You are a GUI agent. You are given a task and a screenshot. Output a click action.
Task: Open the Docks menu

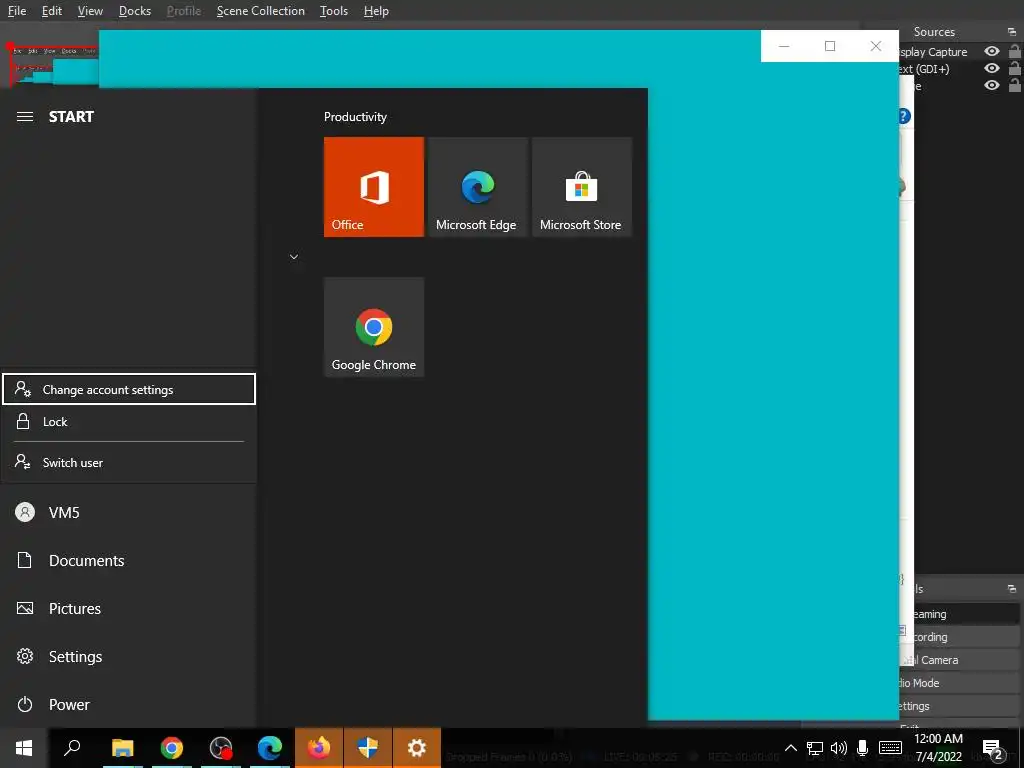(x=135, y=10)
